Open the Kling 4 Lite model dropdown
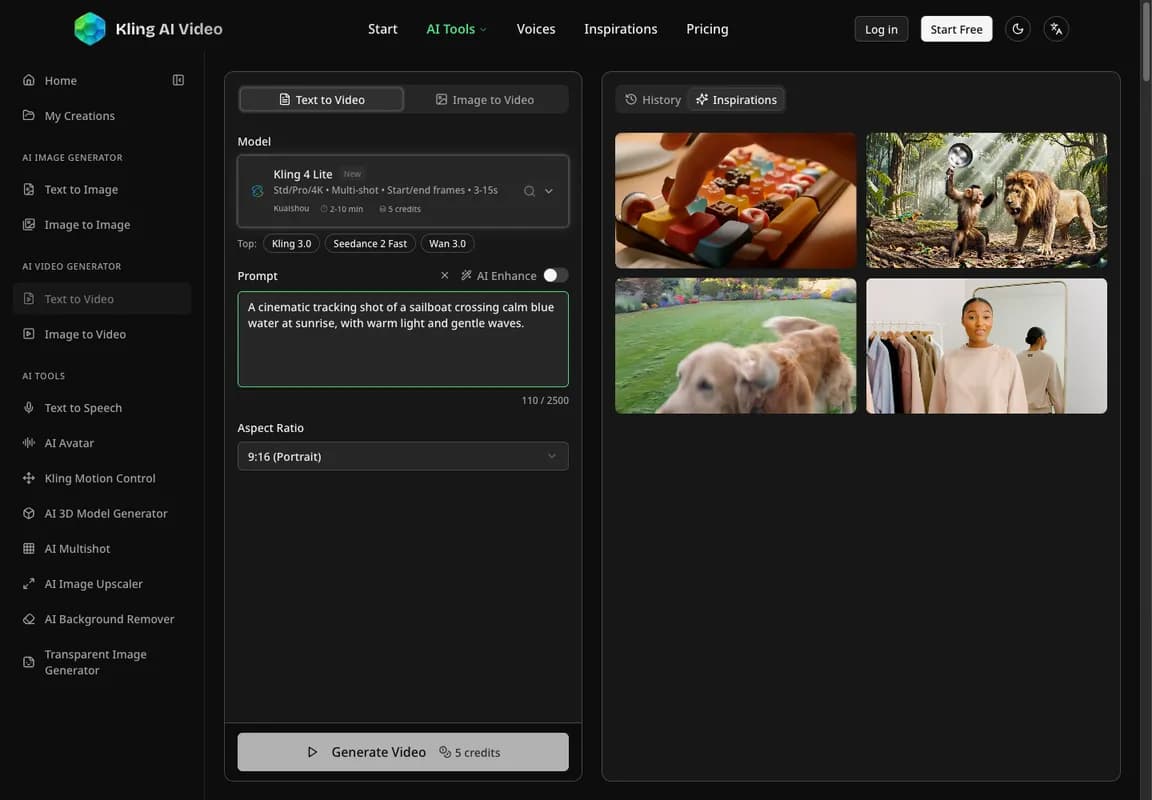The width and height of the screenshot is (1152, 800). tap(403, 191)
